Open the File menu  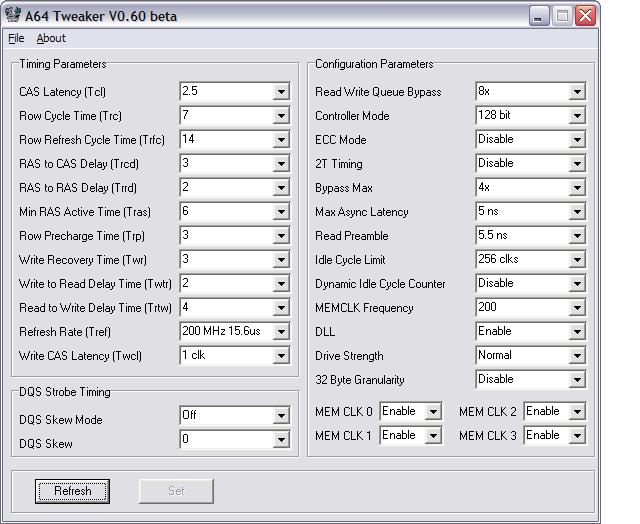[16, 38]
